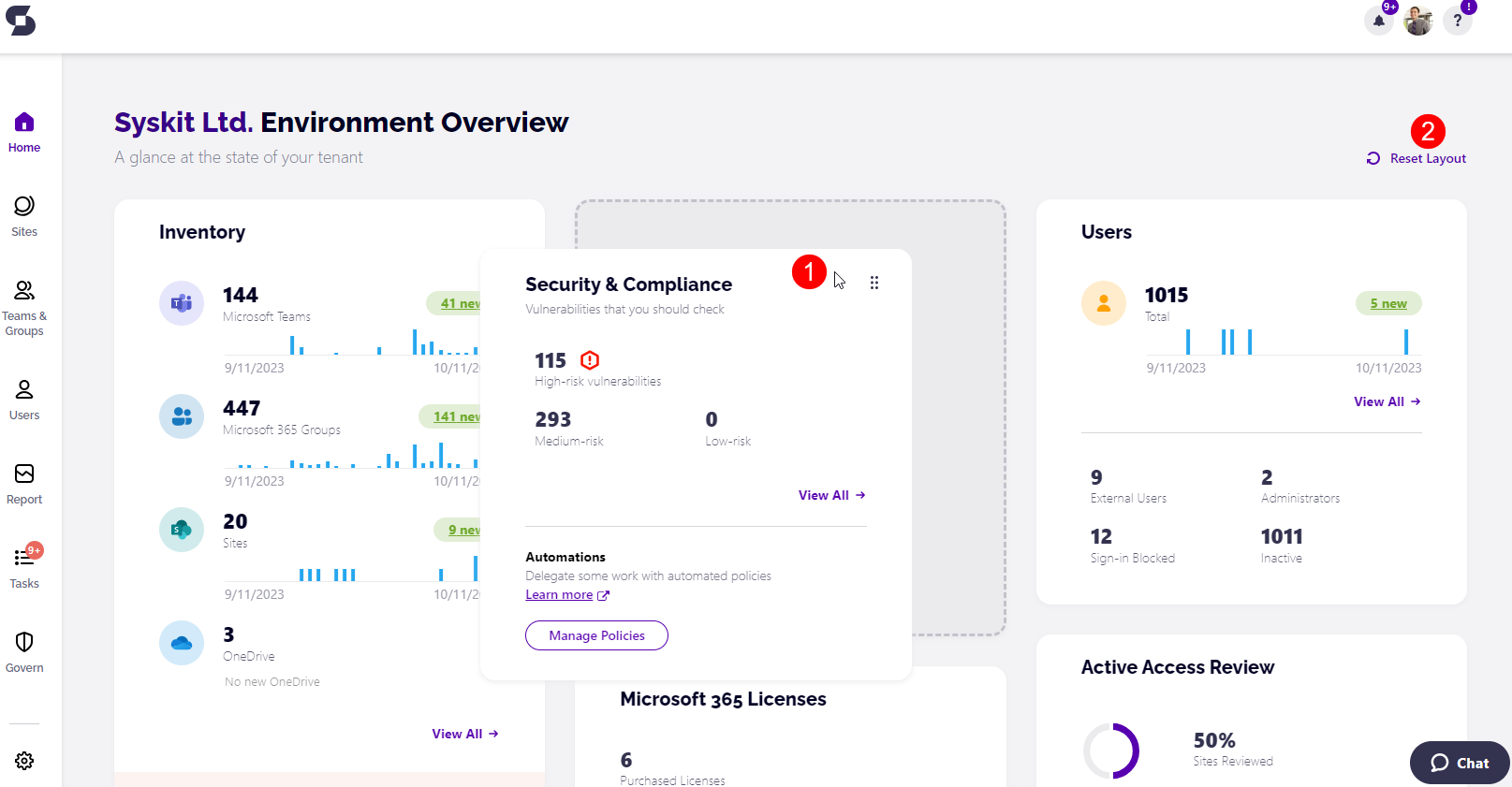Open Govern in the sidebar
This screenshot has height=787, width=1512.
(x=24, y=653)
